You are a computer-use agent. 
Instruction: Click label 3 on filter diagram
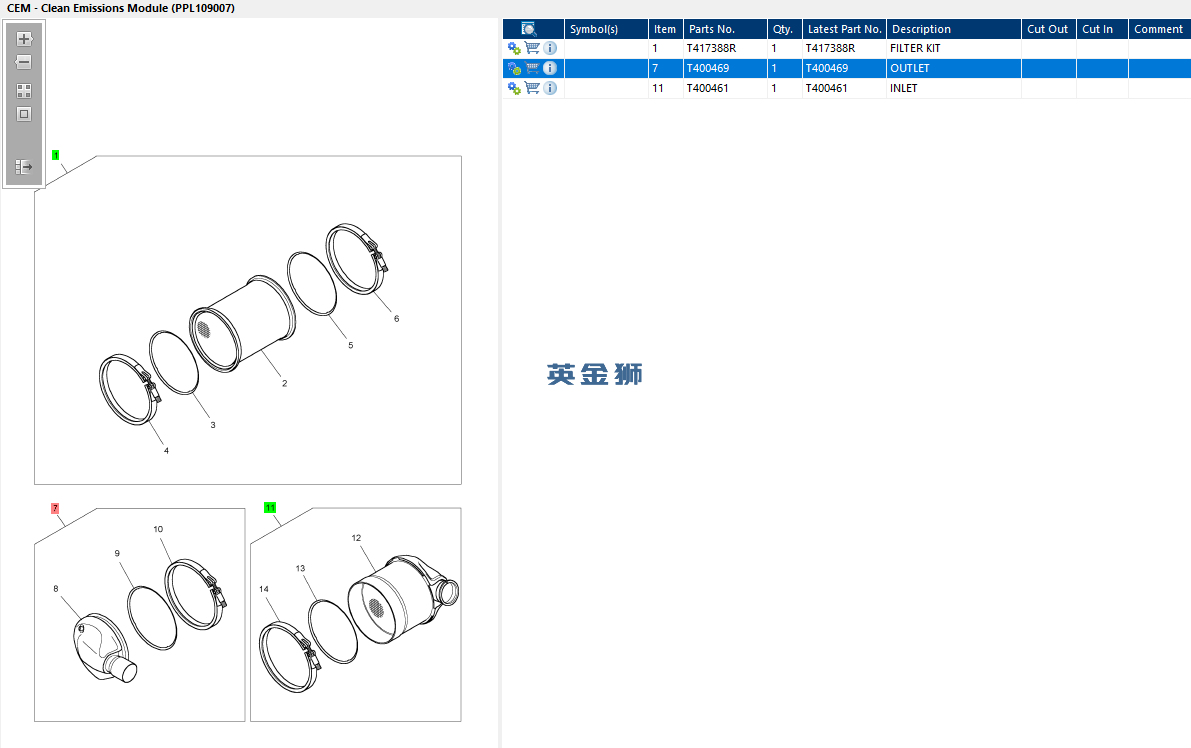213,425
